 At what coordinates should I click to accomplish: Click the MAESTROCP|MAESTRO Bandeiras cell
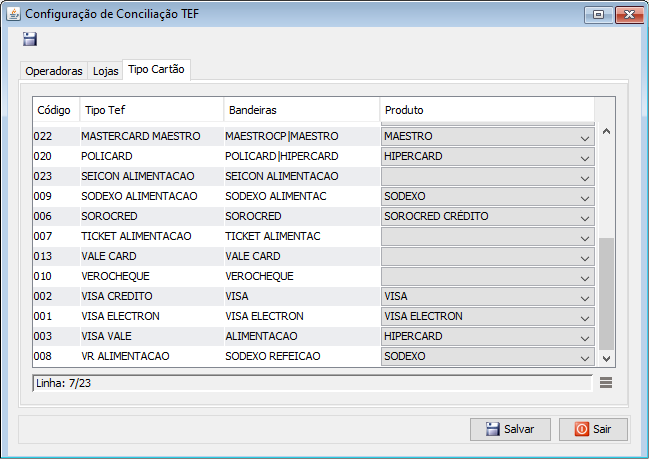(x=301, y=136)
